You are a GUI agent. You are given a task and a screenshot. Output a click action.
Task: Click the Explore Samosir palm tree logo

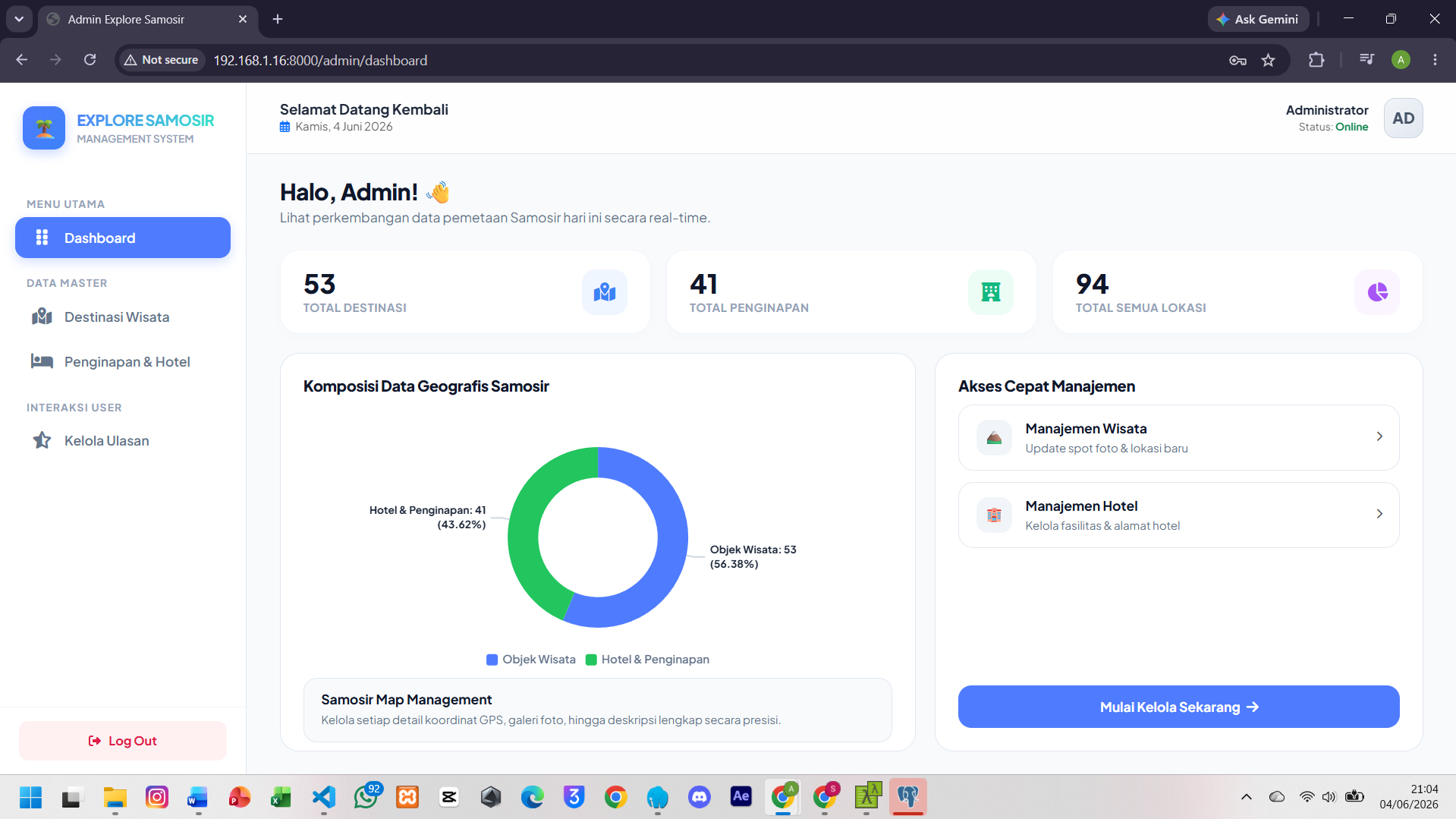[44, 128]
